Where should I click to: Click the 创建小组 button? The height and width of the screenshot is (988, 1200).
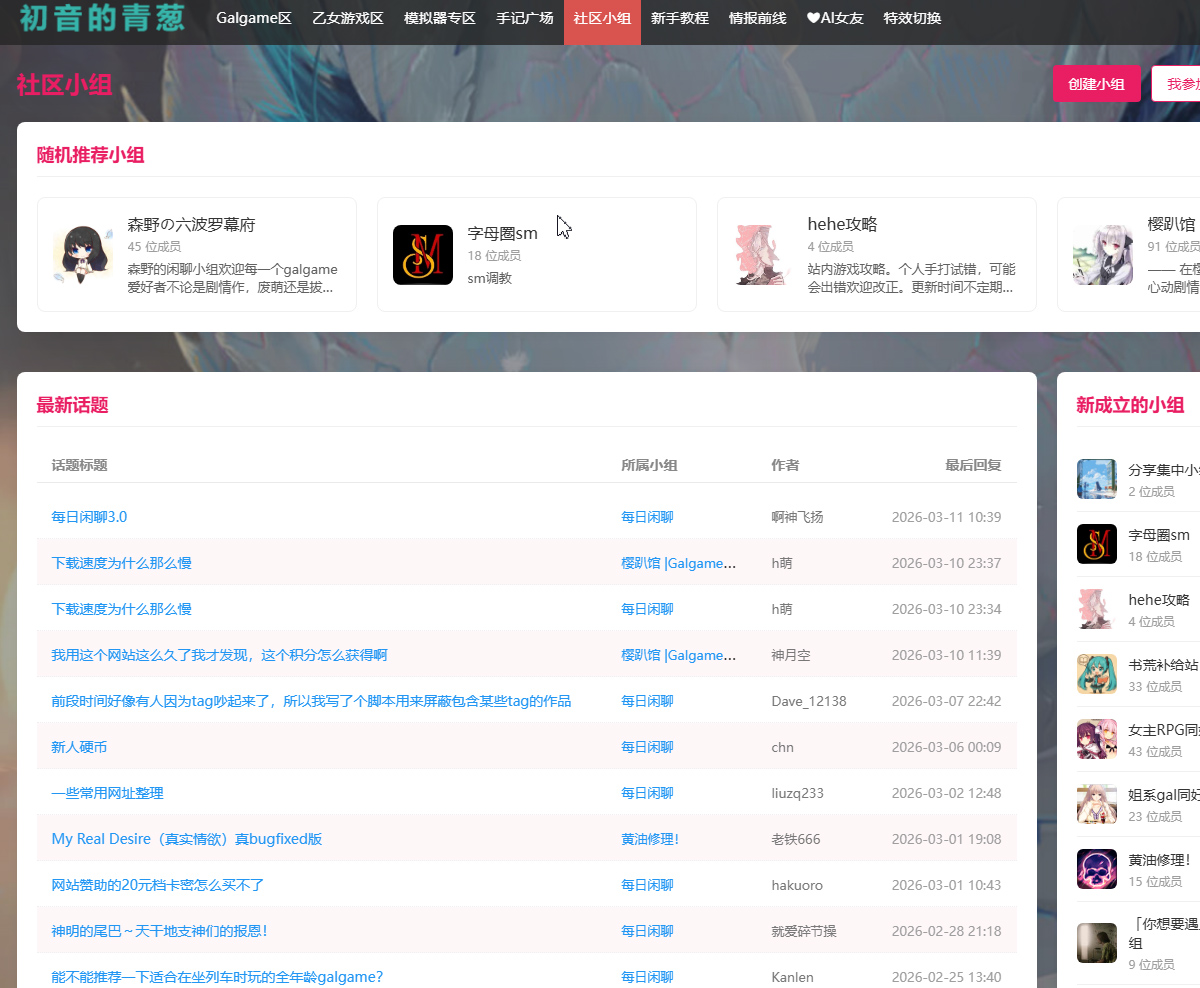1097,84
